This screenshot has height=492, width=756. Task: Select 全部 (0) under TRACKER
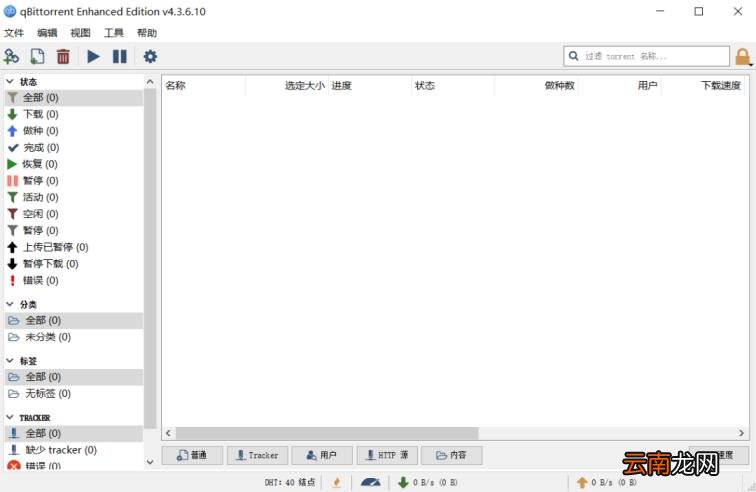point(74,433)
